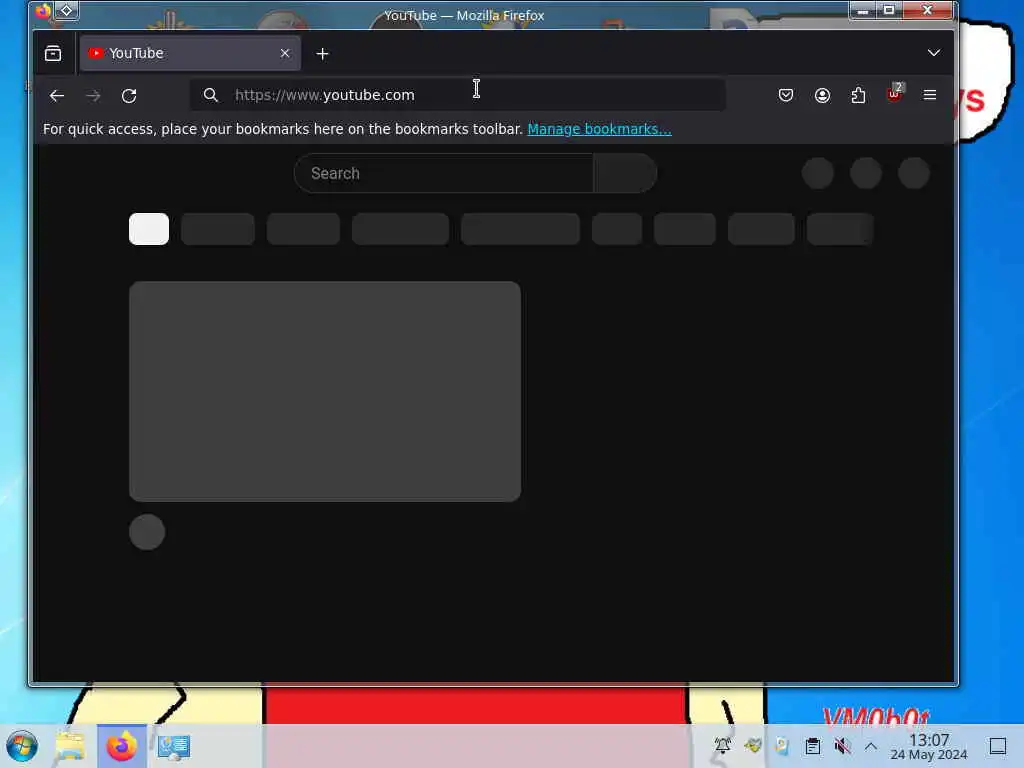Open the Firefox account menu

822,95
